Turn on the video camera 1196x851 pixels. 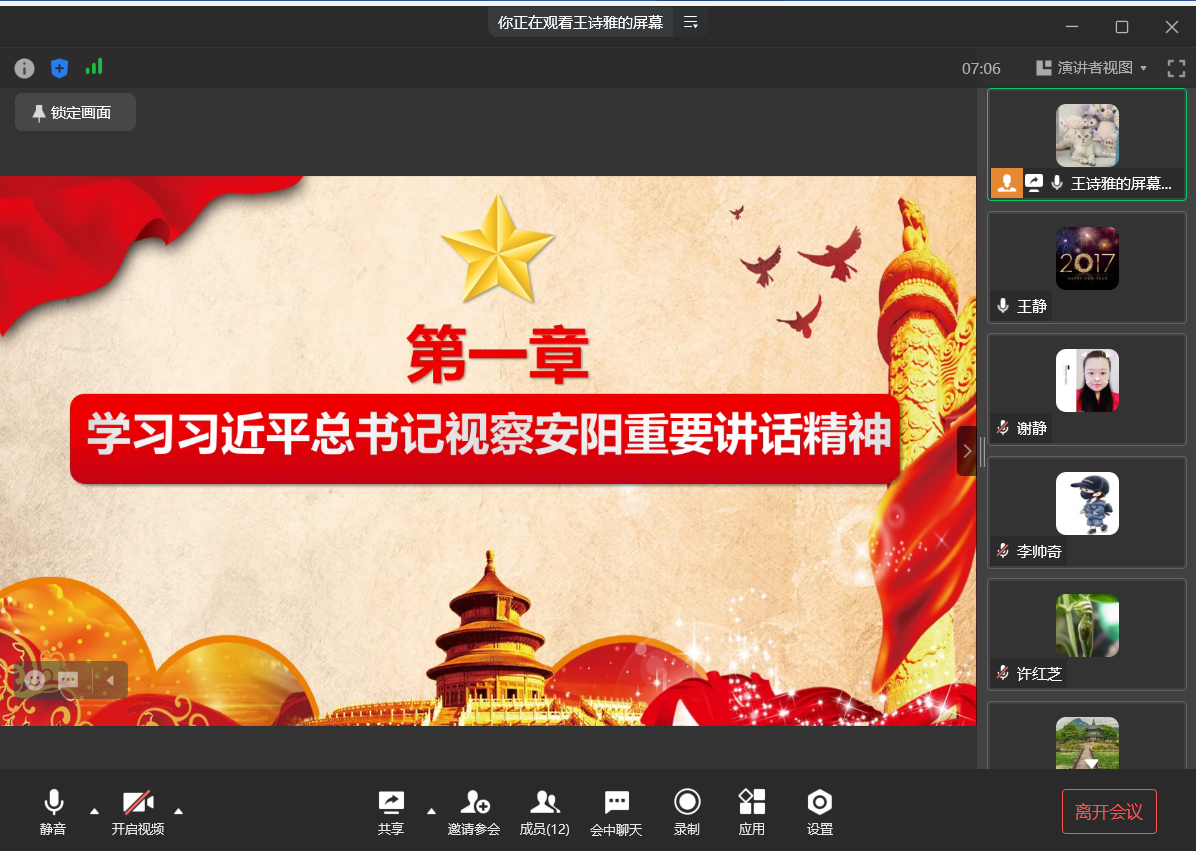pos(138,812)
